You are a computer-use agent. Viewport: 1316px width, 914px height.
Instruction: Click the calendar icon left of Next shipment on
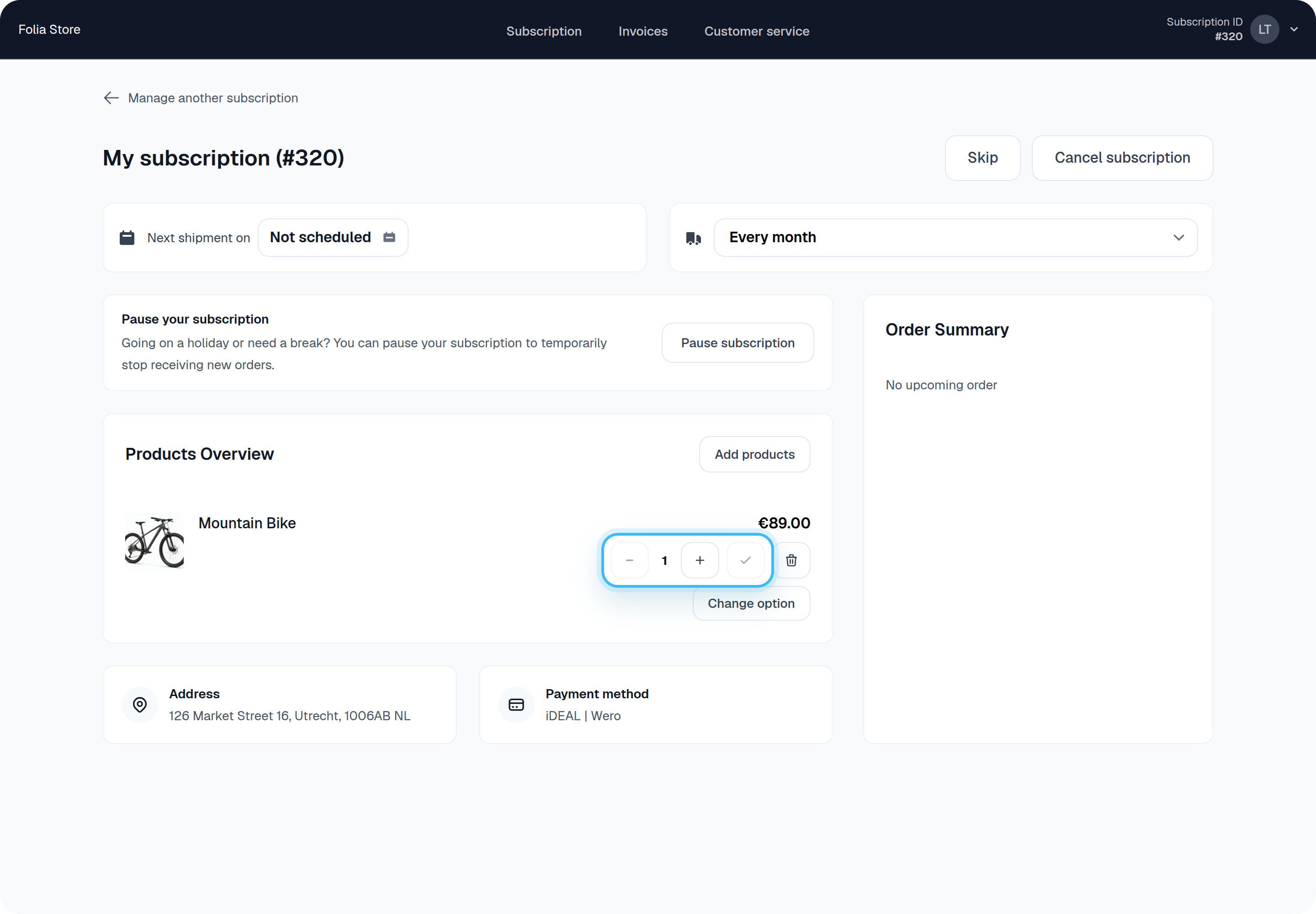127,238
